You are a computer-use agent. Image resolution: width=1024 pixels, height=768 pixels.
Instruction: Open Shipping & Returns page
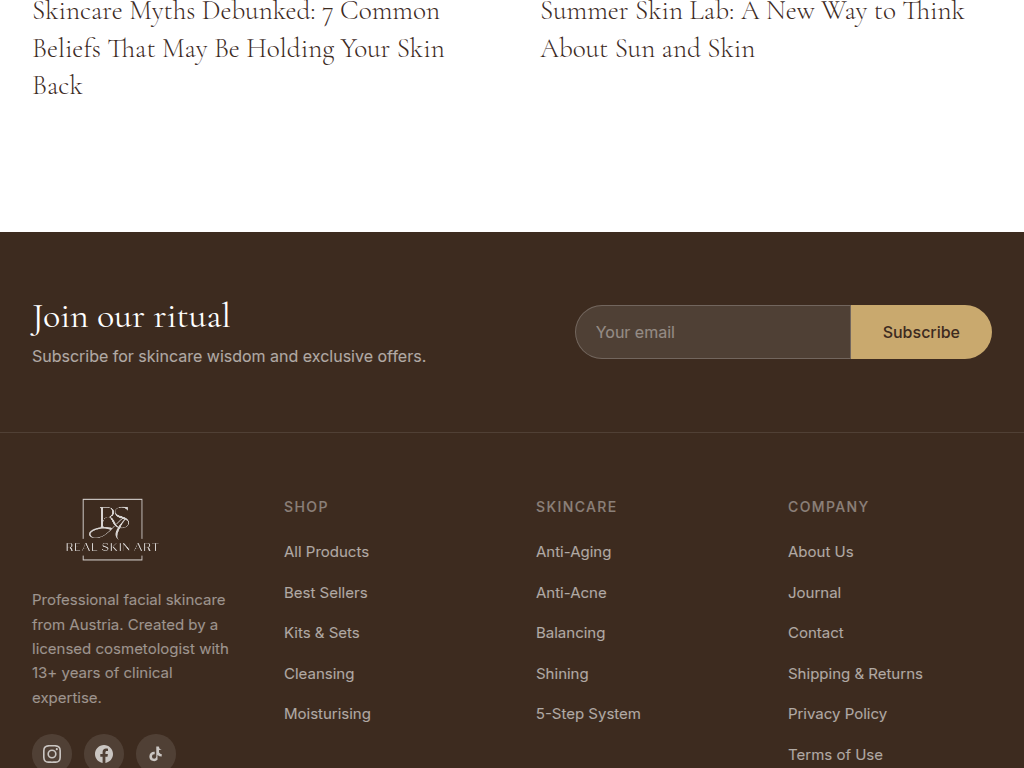(x=855, y=674)
